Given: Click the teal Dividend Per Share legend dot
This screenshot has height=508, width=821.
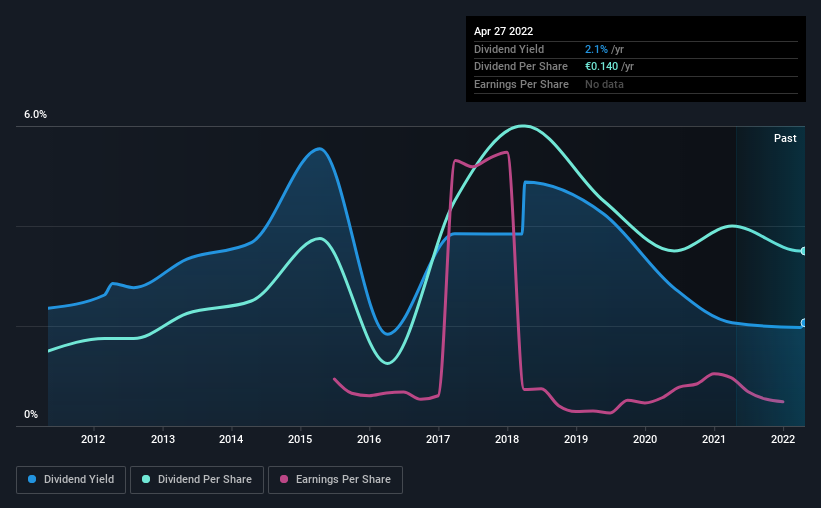Looking at the screenshot, I should tap(146, 479).
